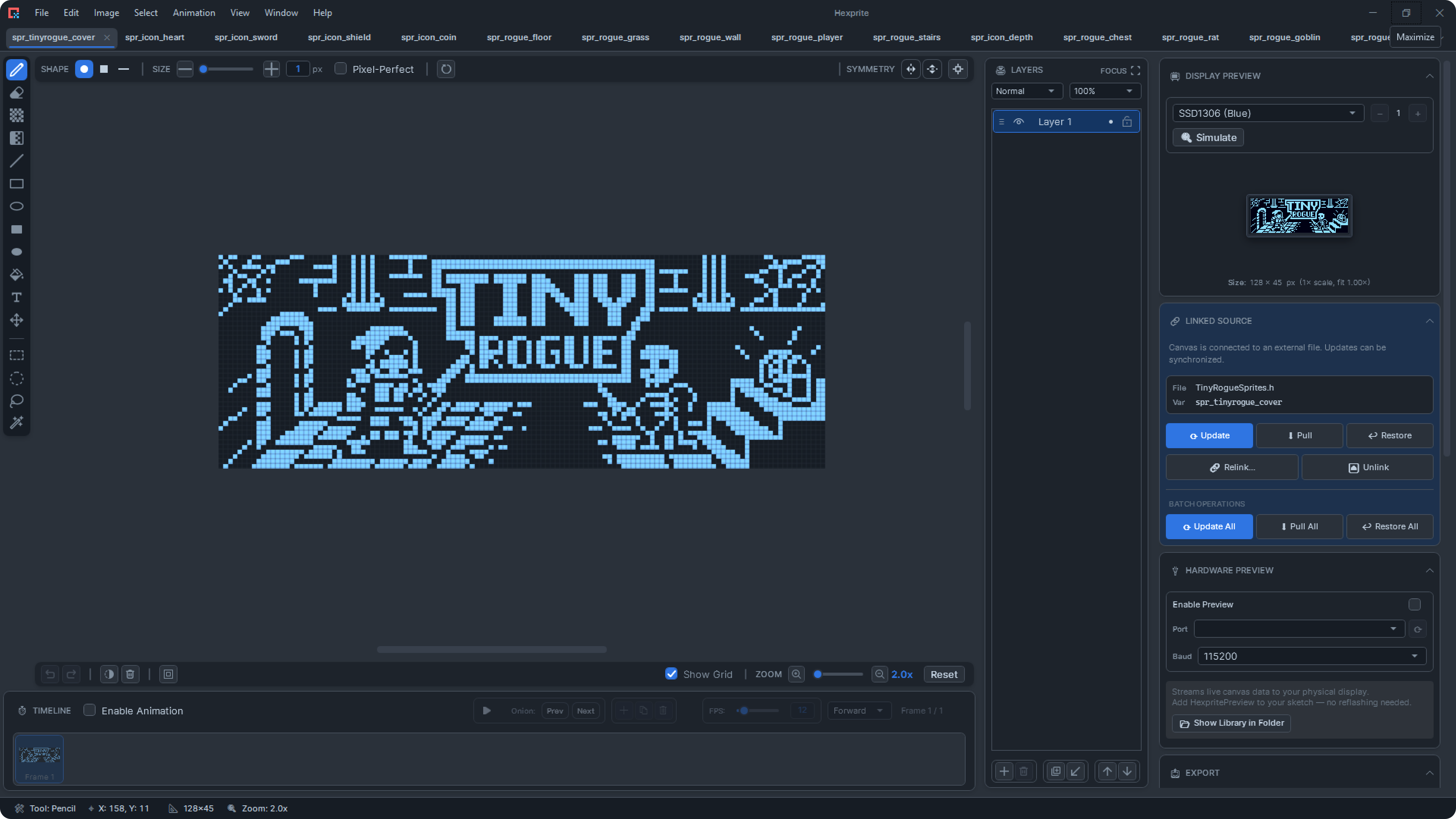This screenshot has height=819, width=1456.
Task: Select the Frame 1 thumbnail in timeline
Action: click(39, 758)
